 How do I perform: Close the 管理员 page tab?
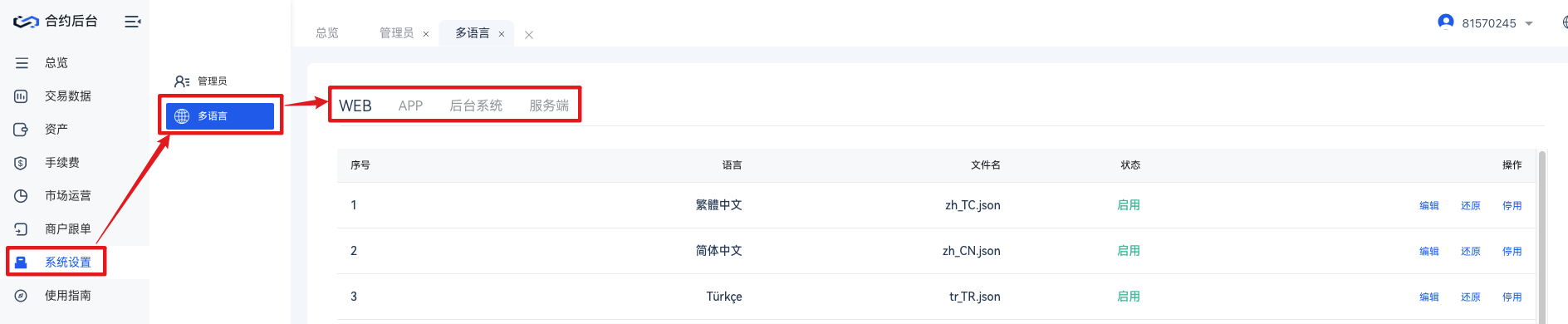pos(426,34)
